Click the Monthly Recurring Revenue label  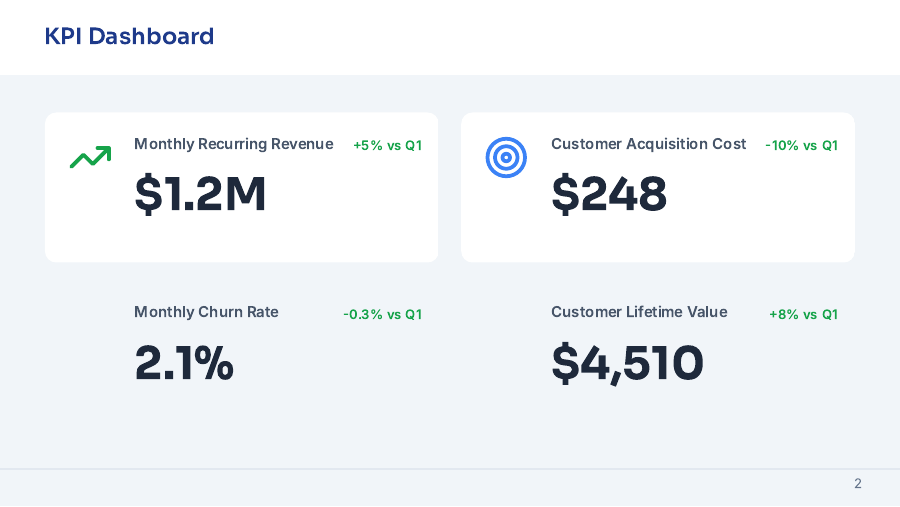click(x=233, y=144)
